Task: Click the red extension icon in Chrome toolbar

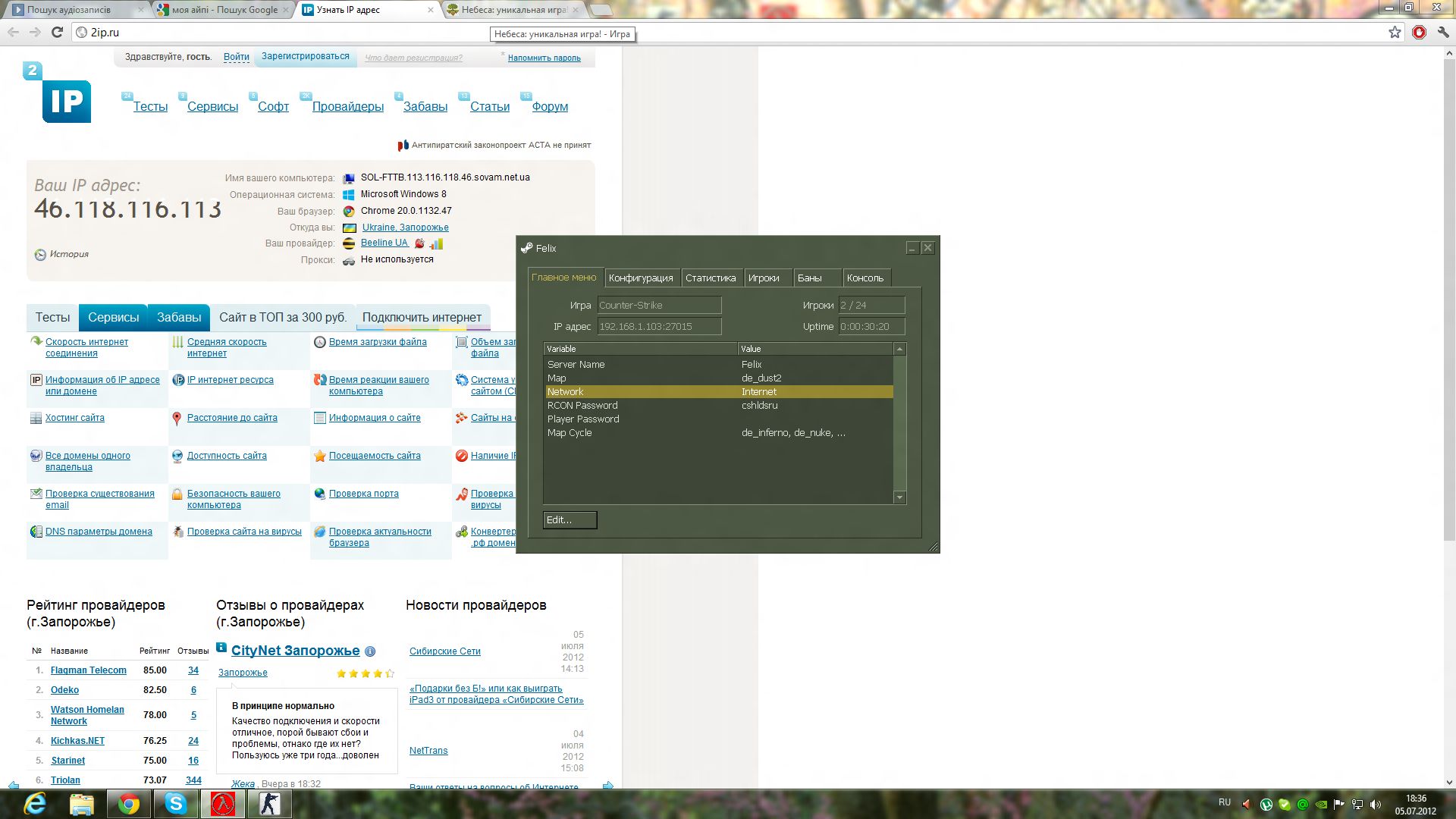Action: [x=1419, y=32]
